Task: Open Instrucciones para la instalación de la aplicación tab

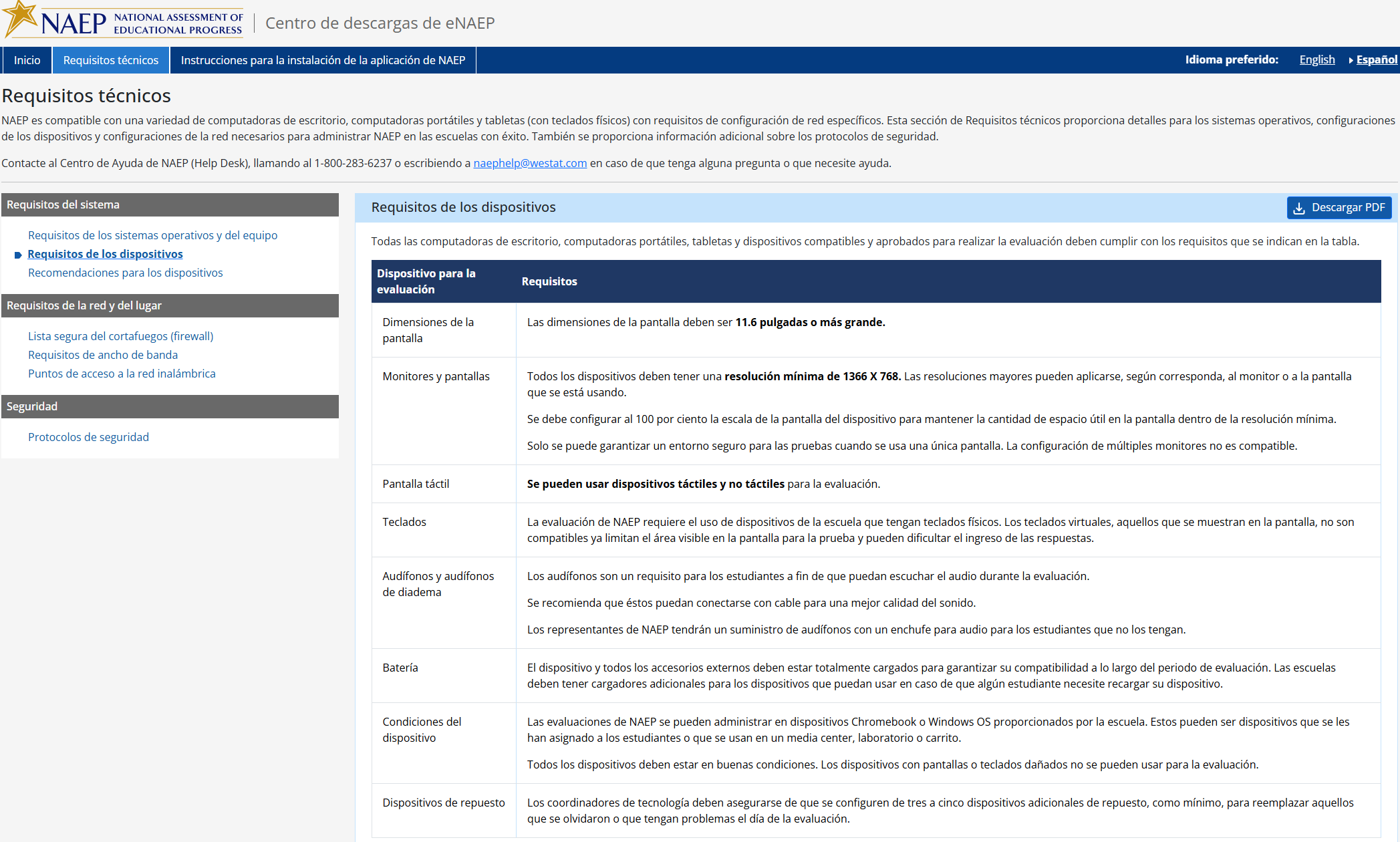Action: coord(323,60)
